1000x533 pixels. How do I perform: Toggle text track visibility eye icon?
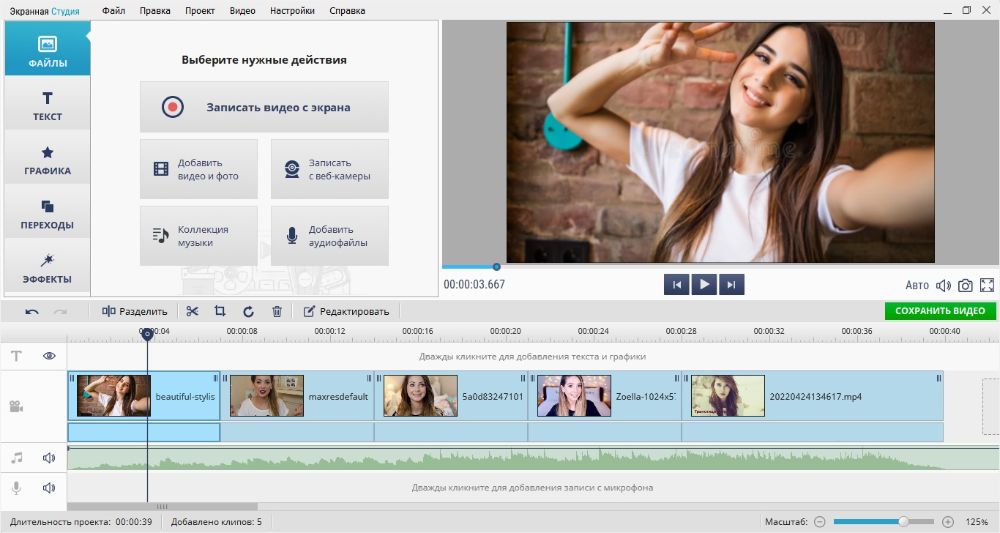(x=49, y=356)
